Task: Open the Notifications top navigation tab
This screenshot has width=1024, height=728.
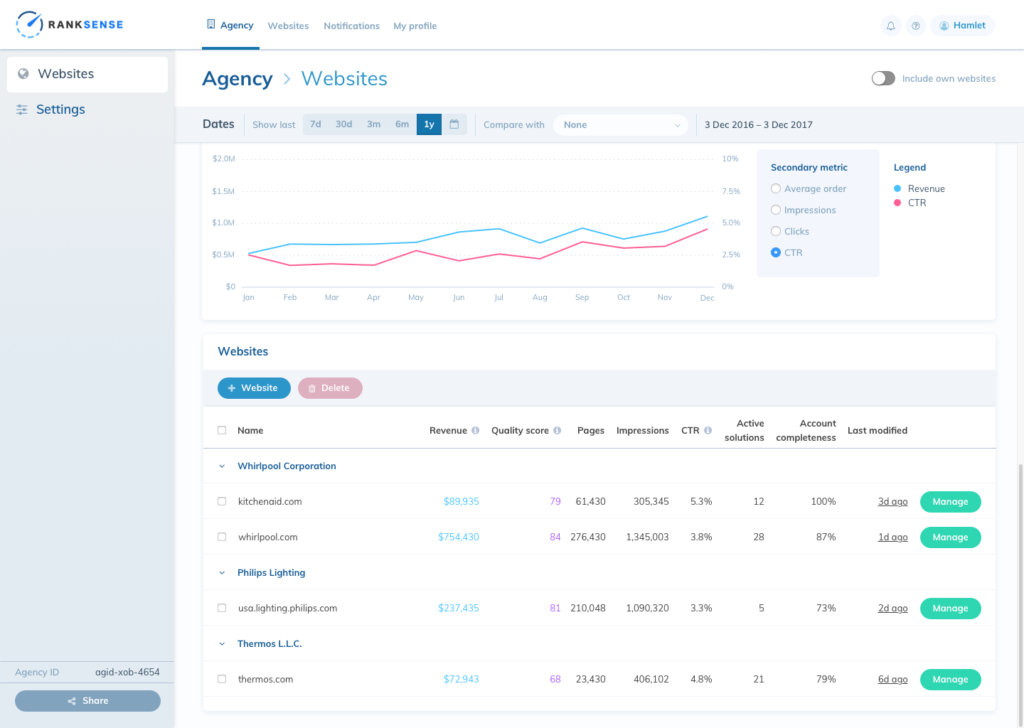Action: tap(351, 26)
